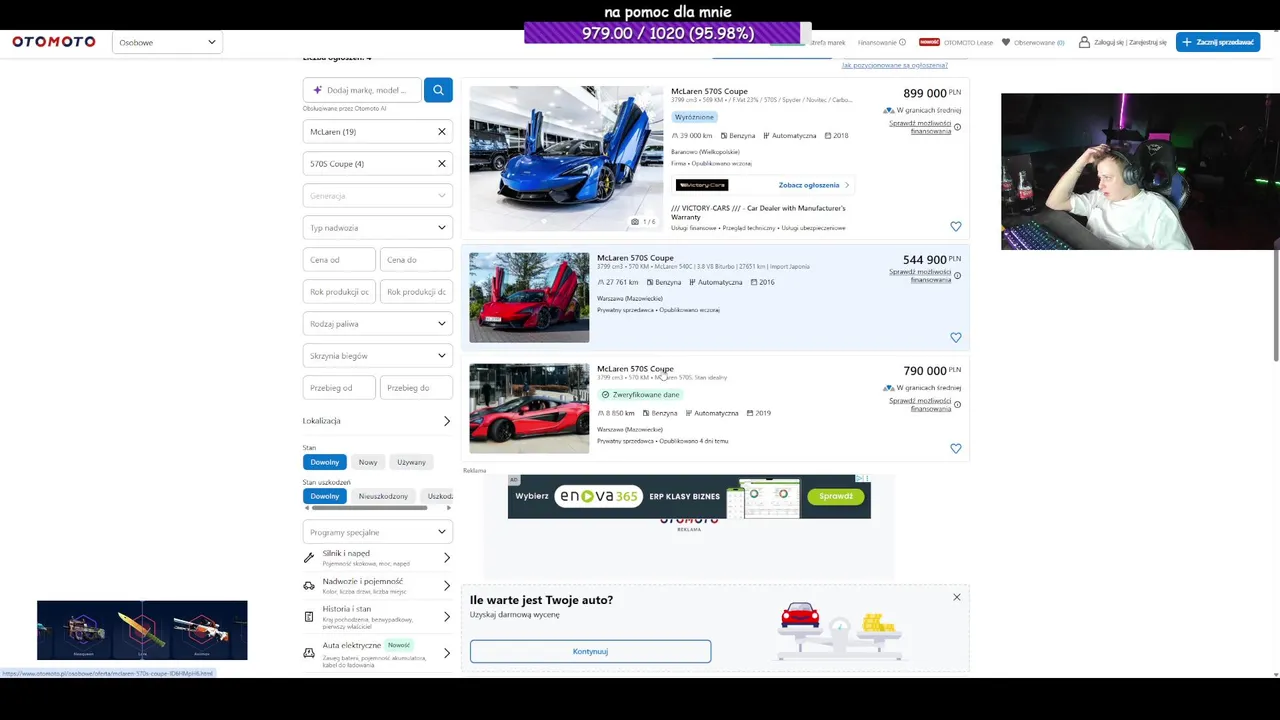1280x720 pixels.
Task: Click the car icon for Nadwozie i pojemność
Action: [x=309, y=586]
